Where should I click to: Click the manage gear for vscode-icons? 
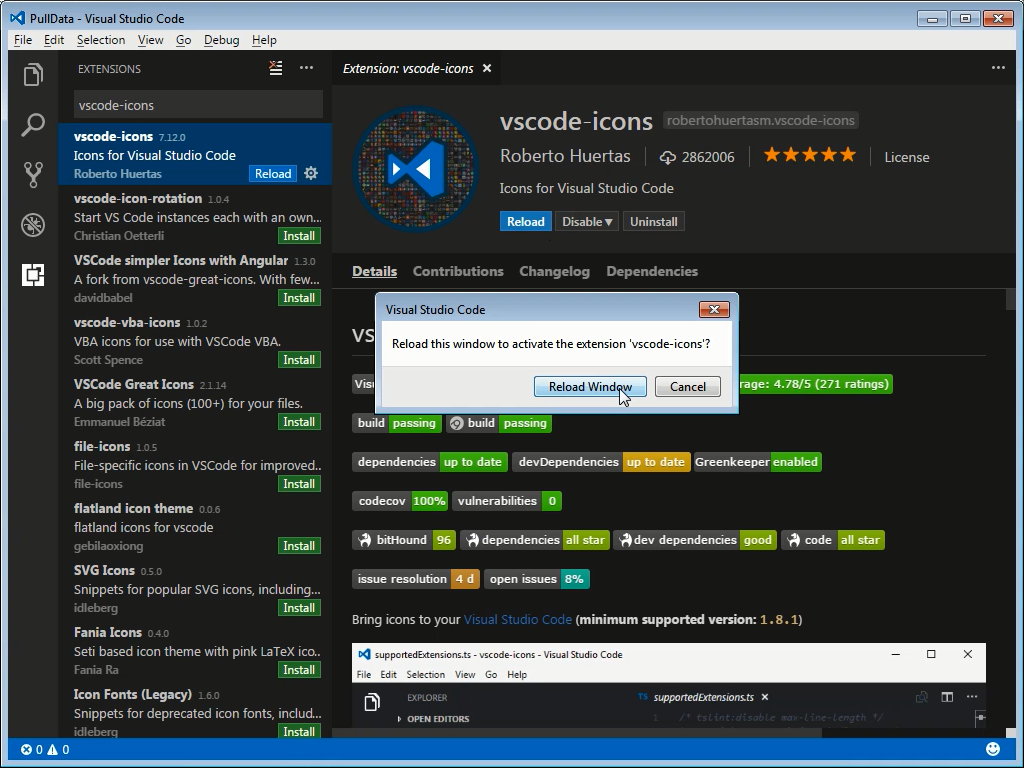pos(312,173)
